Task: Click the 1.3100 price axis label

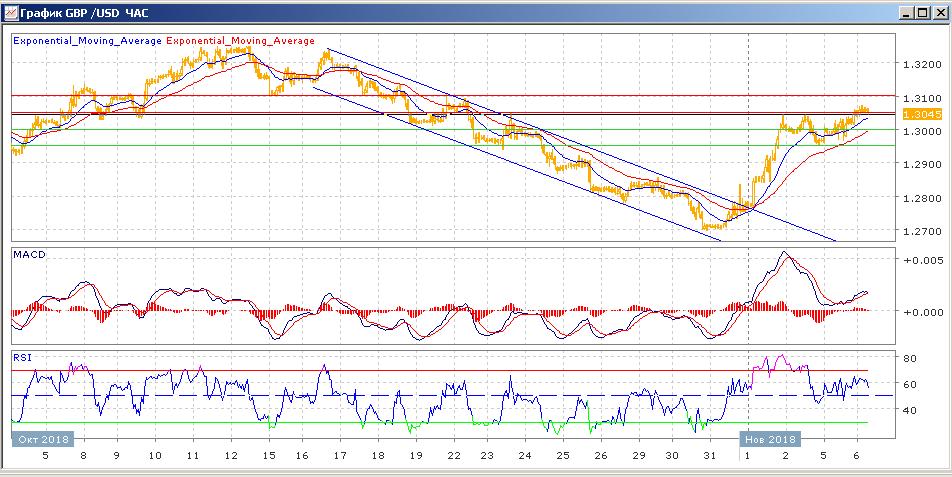Action: point(923,98)
